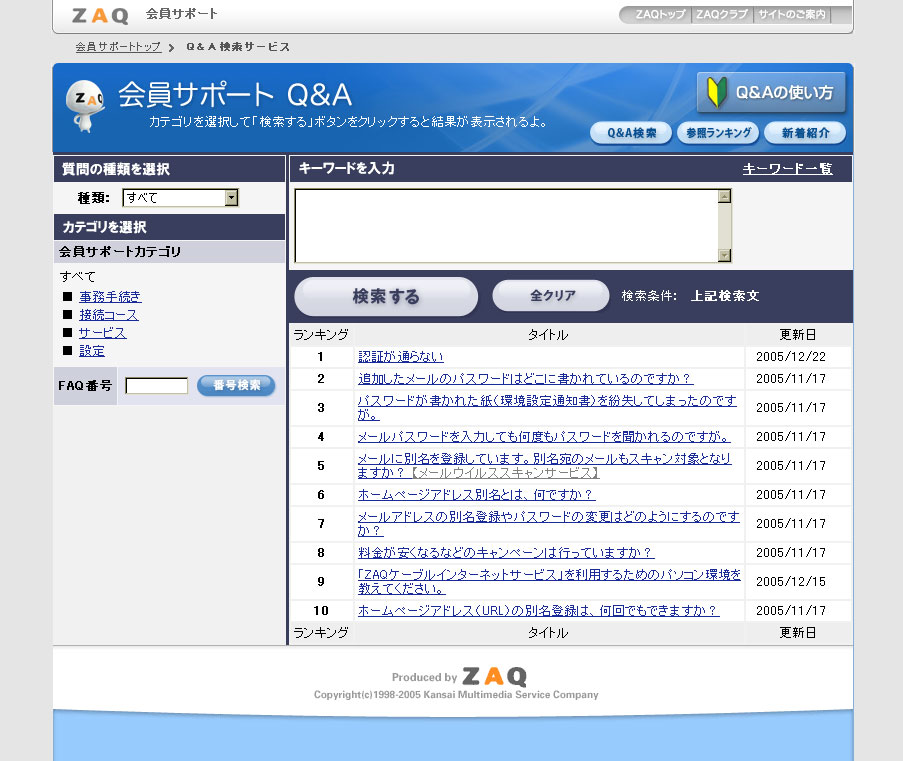Click the ZAQ logo in header

tap(100, 15)
